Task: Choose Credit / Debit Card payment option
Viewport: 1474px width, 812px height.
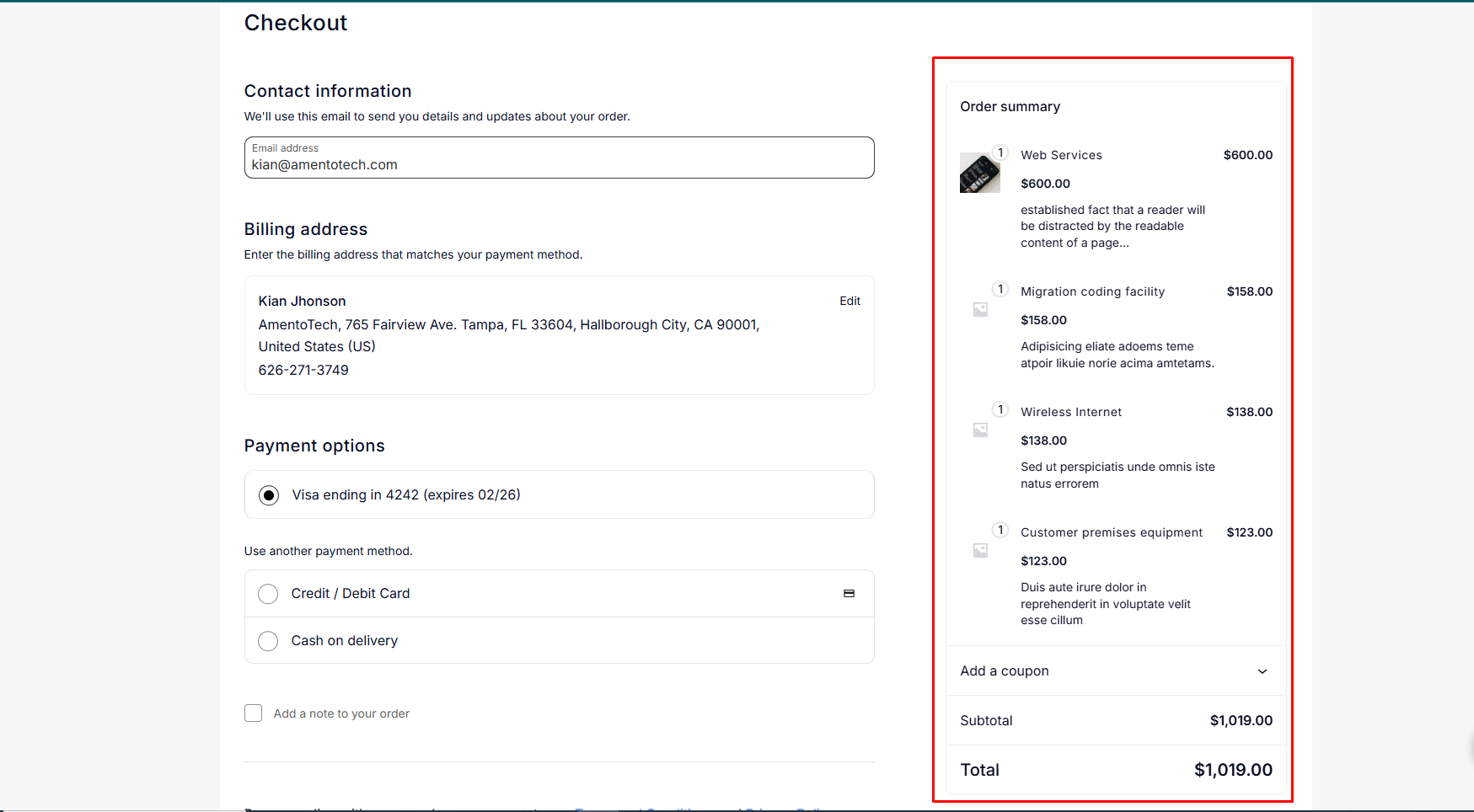Action: [x=268, y=594]
